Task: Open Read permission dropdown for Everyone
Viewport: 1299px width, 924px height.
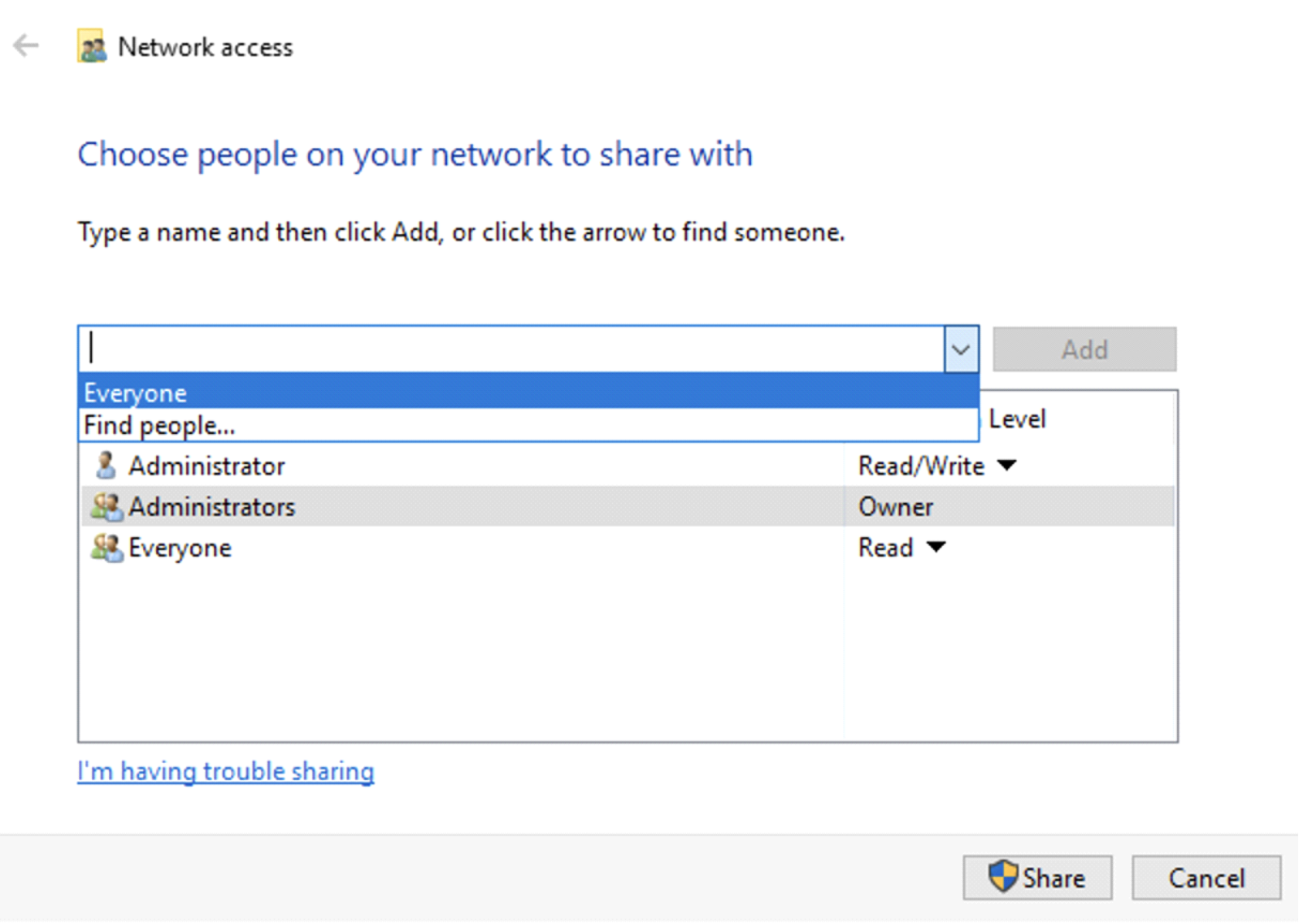Action: coord(936,547)
